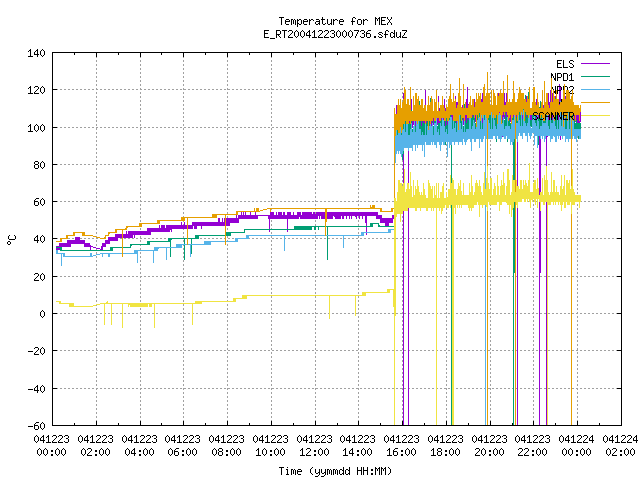Click the ELS legend label
640x480 pixels.
pos(565,64)
